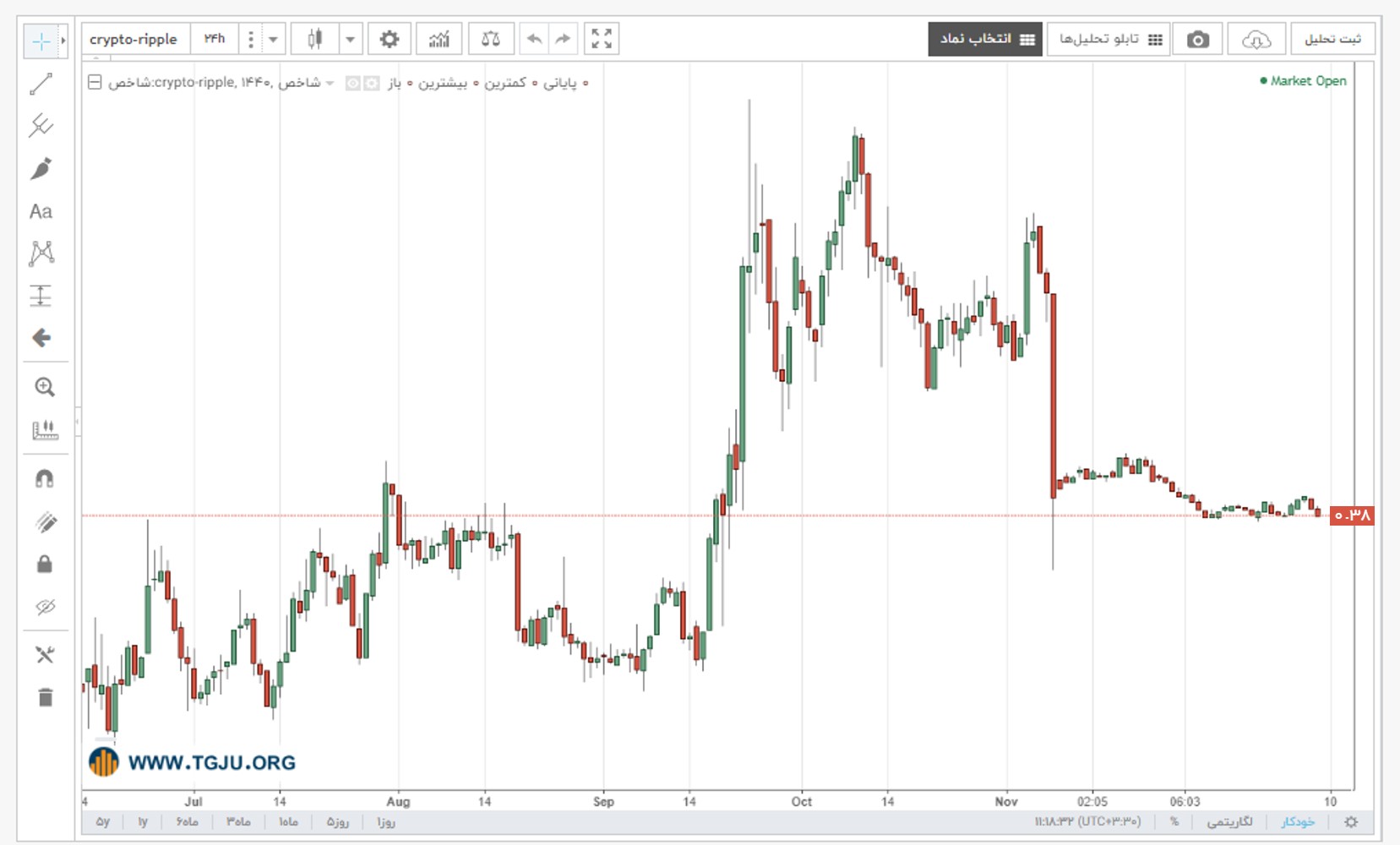Click the انتخاب نماد symbol selection button
Image resolution: width=1400 pixels, height=845 pixels.
(x=985, y=39)
